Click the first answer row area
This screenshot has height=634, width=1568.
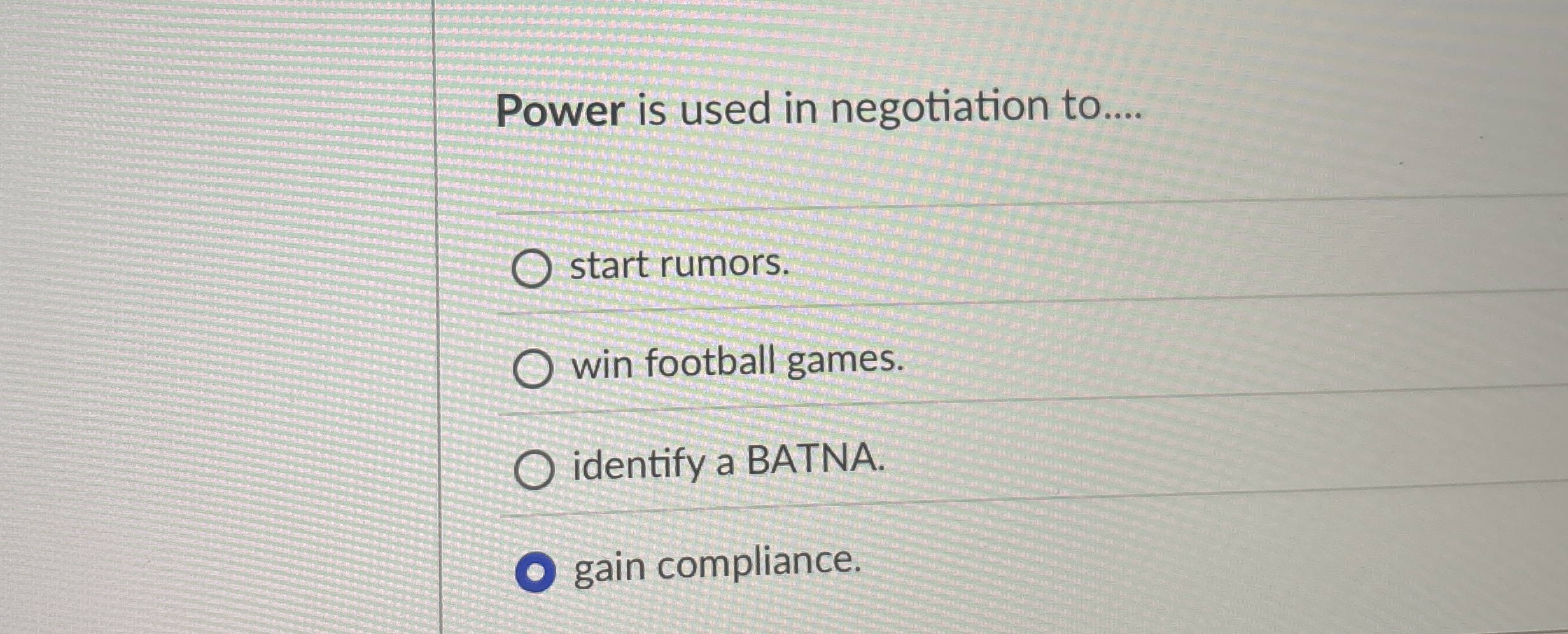[x=891, y=267]
